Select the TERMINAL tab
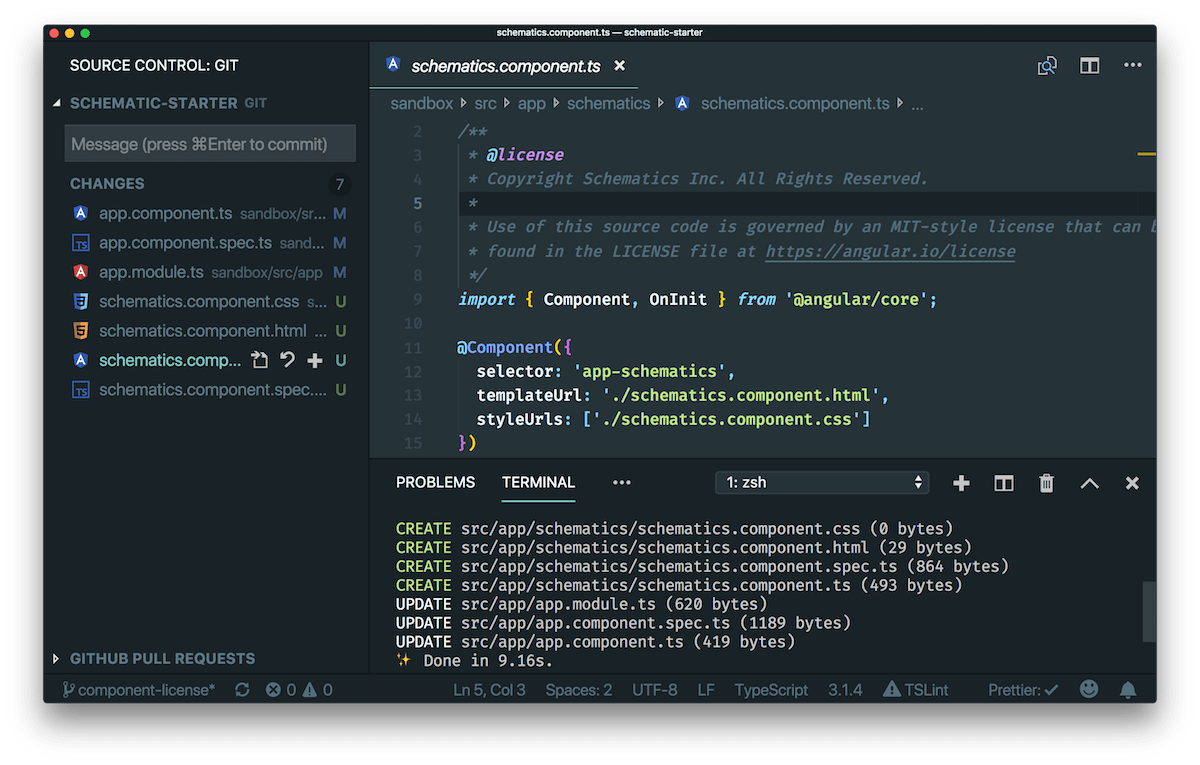 pyautogui.click(x=539, y=483)
